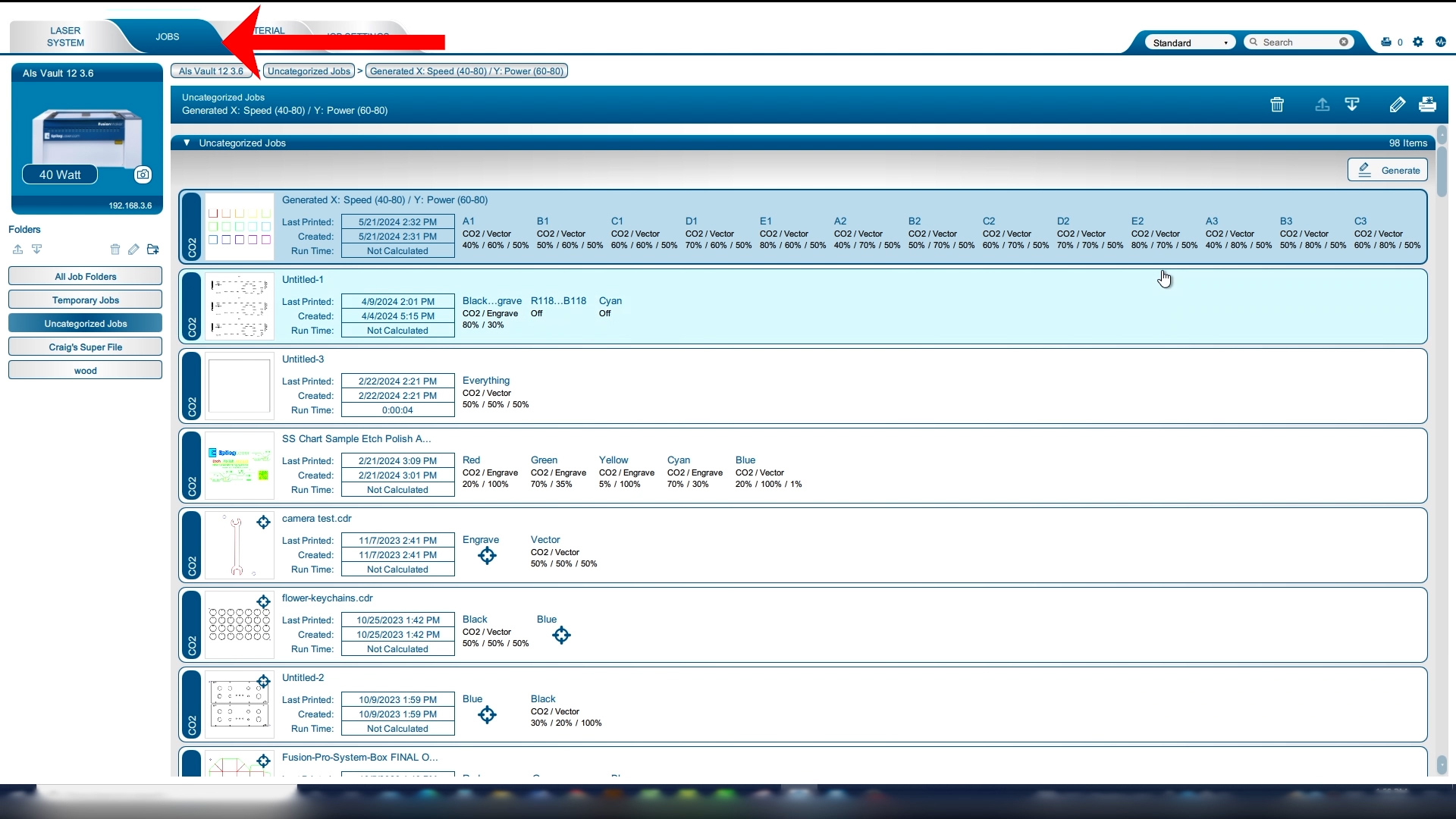Click the Blue crosshair icon in Untitled-2
The height and width of the screenshot is (819, 1456).
[x=487, y=715]
